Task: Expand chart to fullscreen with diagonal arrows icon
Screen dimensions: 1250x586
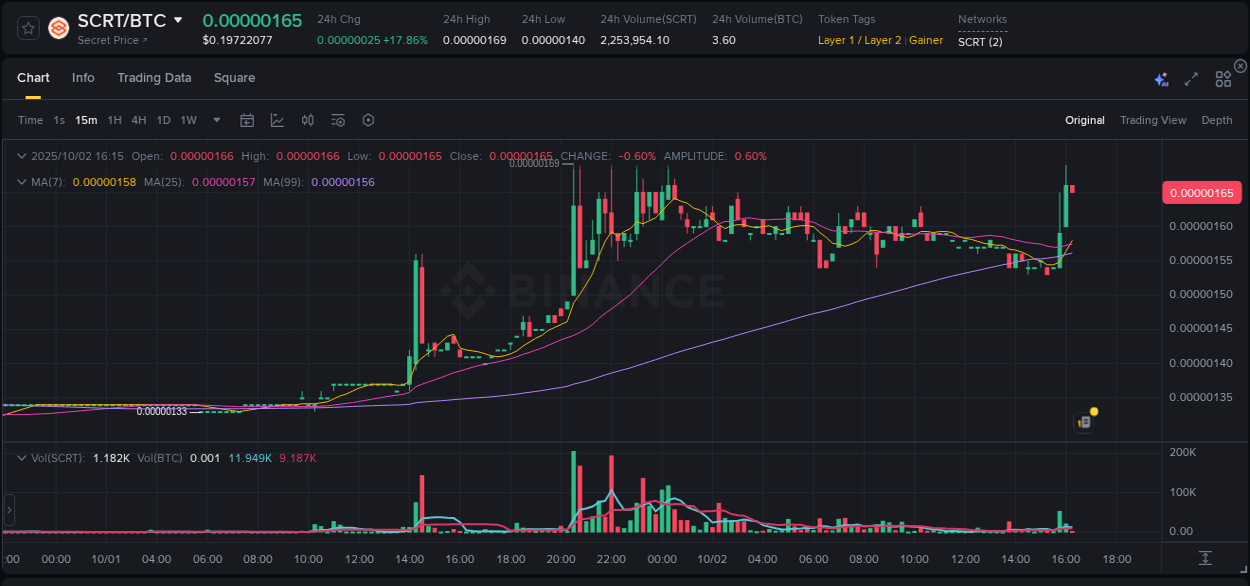Action: click(1190, 79)
